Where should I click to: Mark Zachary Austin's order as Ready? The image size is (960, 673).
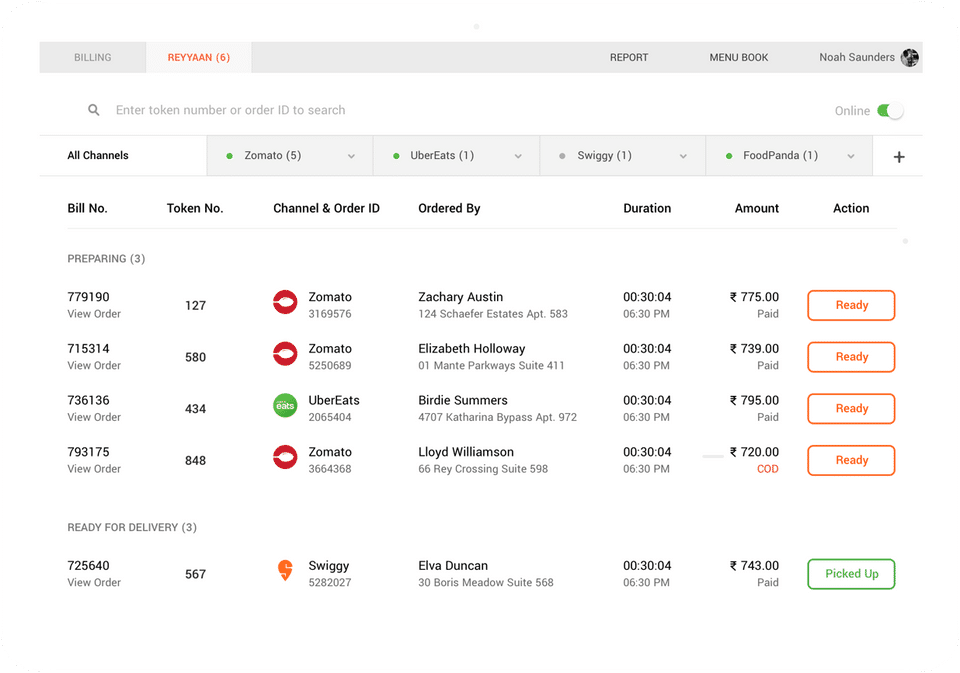[851, 305]
